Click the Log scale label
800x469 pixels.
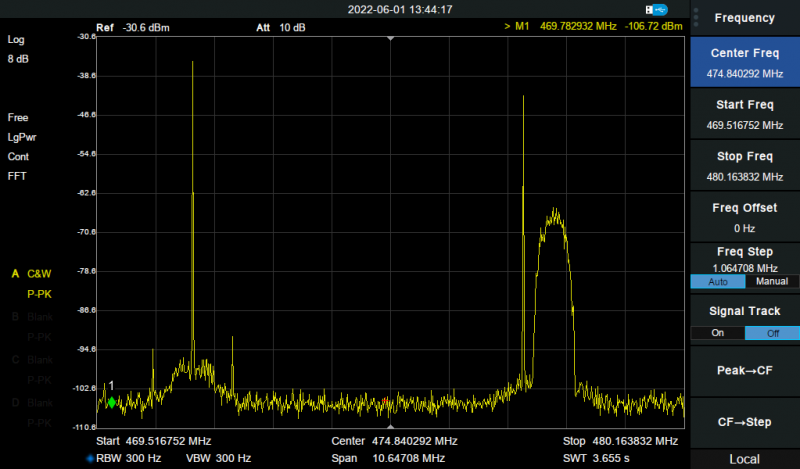point(16,40)
